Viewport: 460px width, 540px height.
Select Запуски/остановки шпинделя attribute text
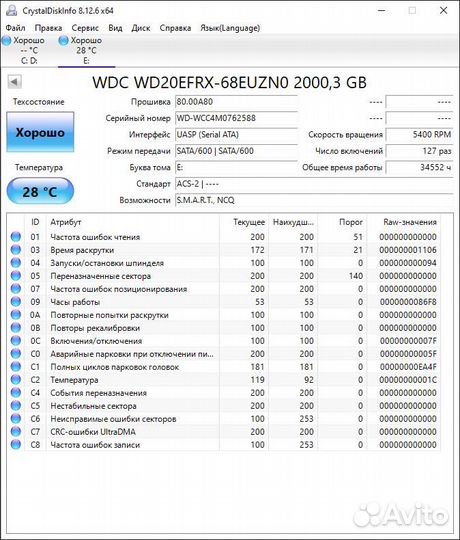point(107,263)
